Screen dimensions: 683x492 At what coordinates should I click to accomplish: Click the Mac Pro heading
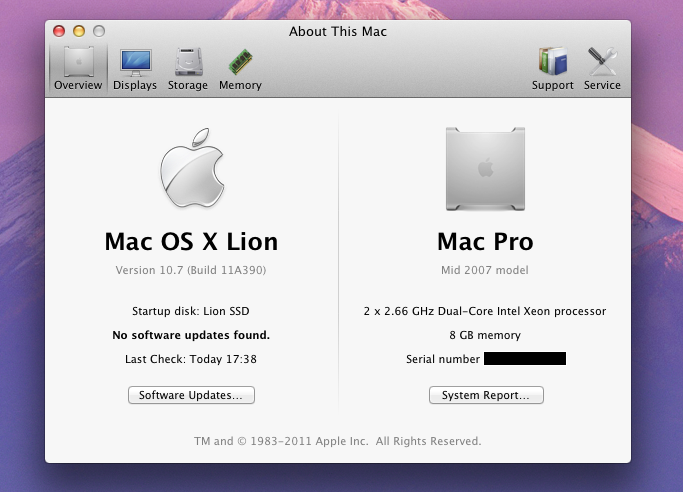[x=485, y=241]
